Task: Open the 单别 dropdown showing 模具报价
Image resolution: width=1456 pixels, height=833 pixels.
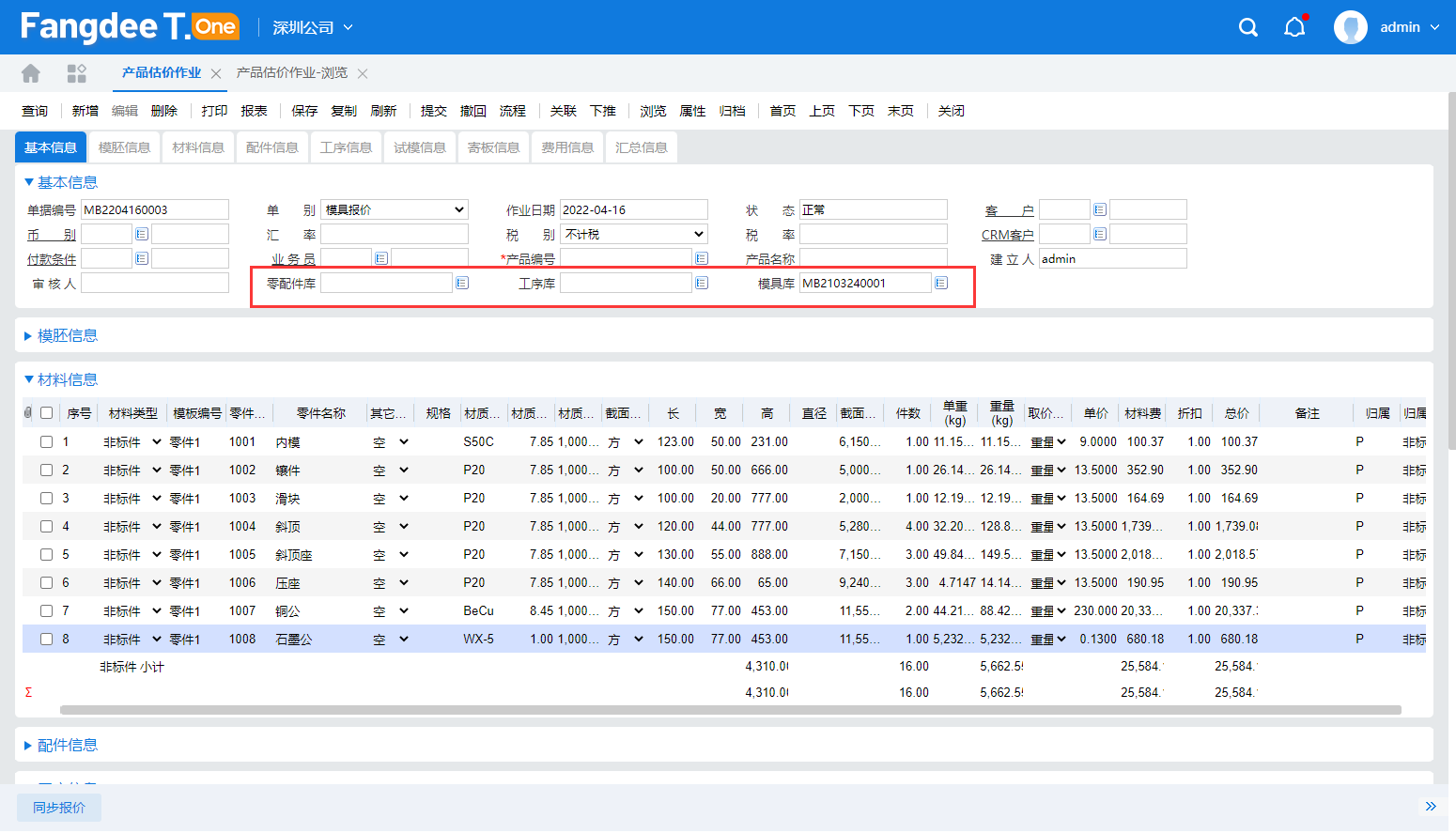Action: [x=395, y=209]
